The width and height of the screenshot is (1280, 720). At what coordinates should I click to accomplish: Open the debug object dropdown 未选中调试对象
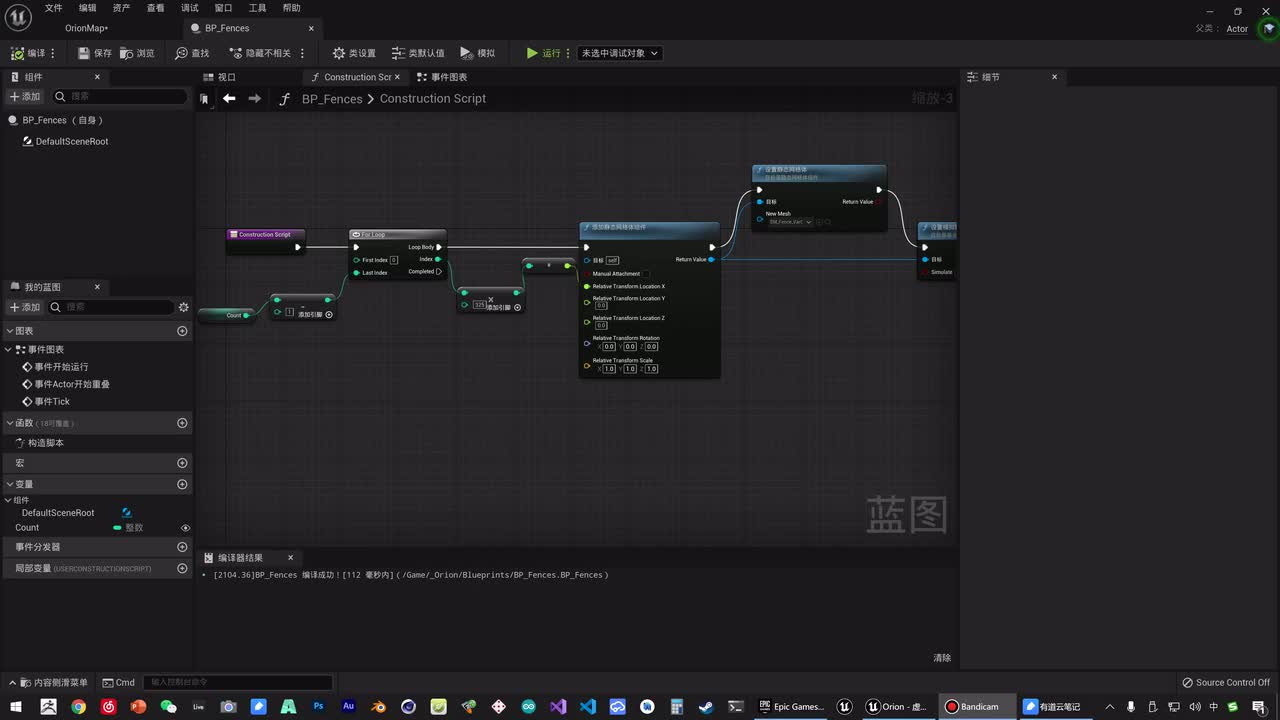(620, 53)
